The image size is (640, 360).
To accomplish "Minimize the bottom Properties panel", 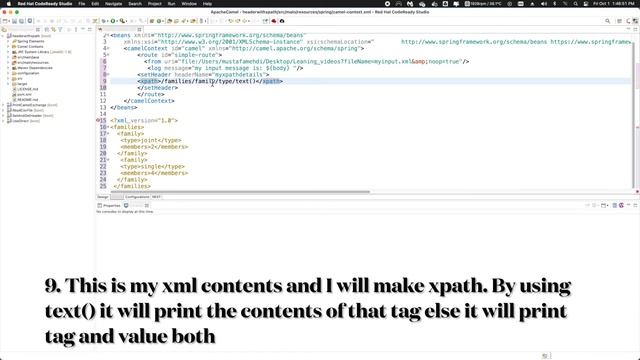I will [x=629, y=205].
